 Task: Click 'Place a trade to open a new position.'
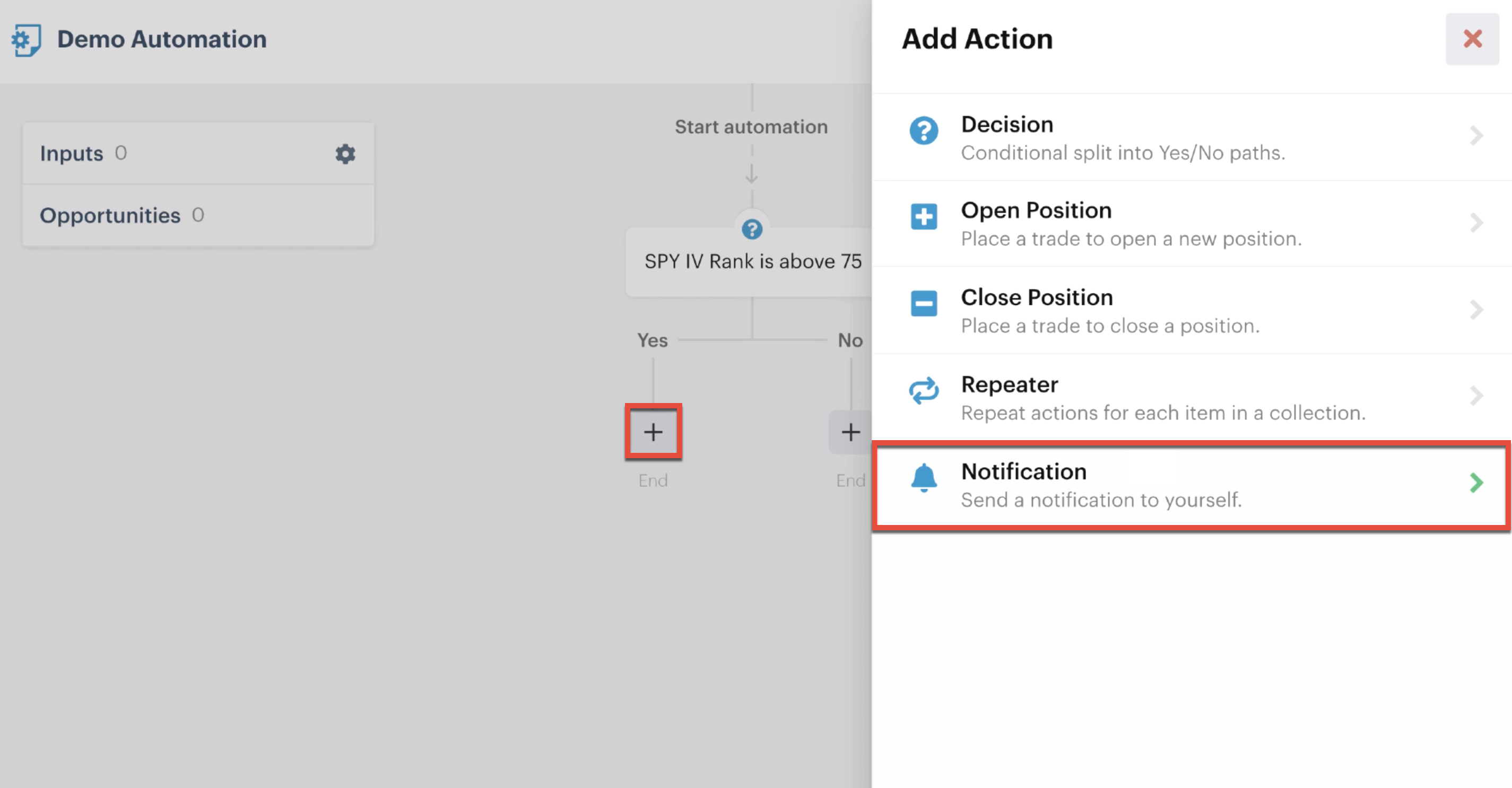(1131, 239)
